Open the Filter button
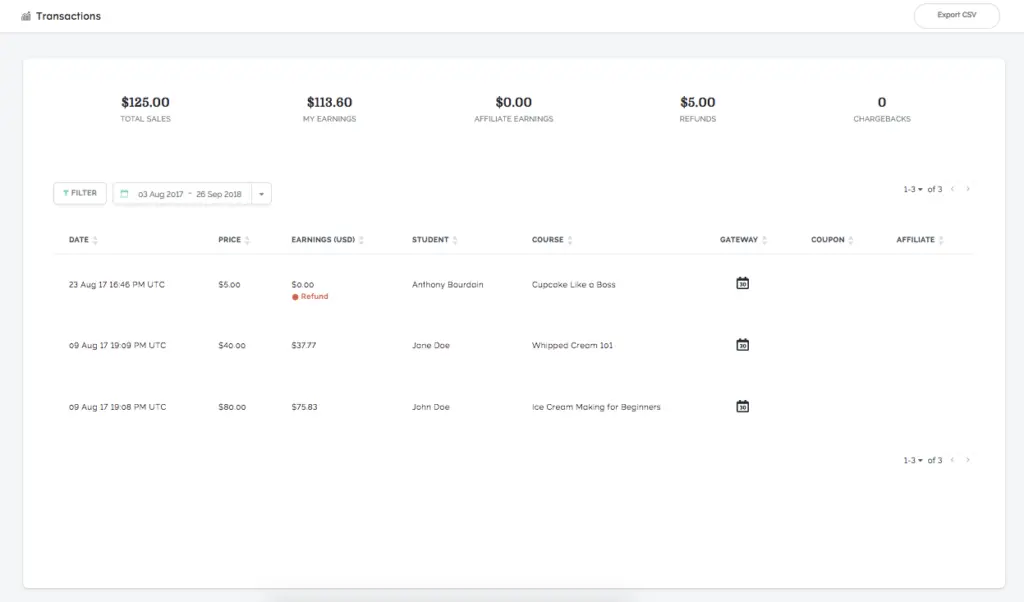1024x602 pixels. tap(80, 193)
